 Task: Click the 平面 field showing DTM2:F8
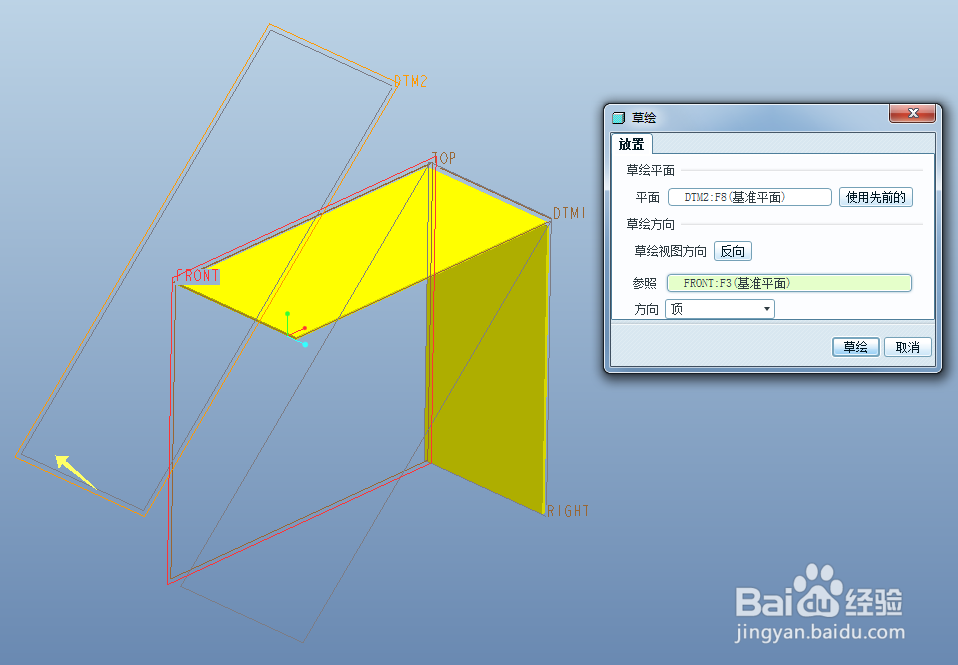(x=750, y=197)
